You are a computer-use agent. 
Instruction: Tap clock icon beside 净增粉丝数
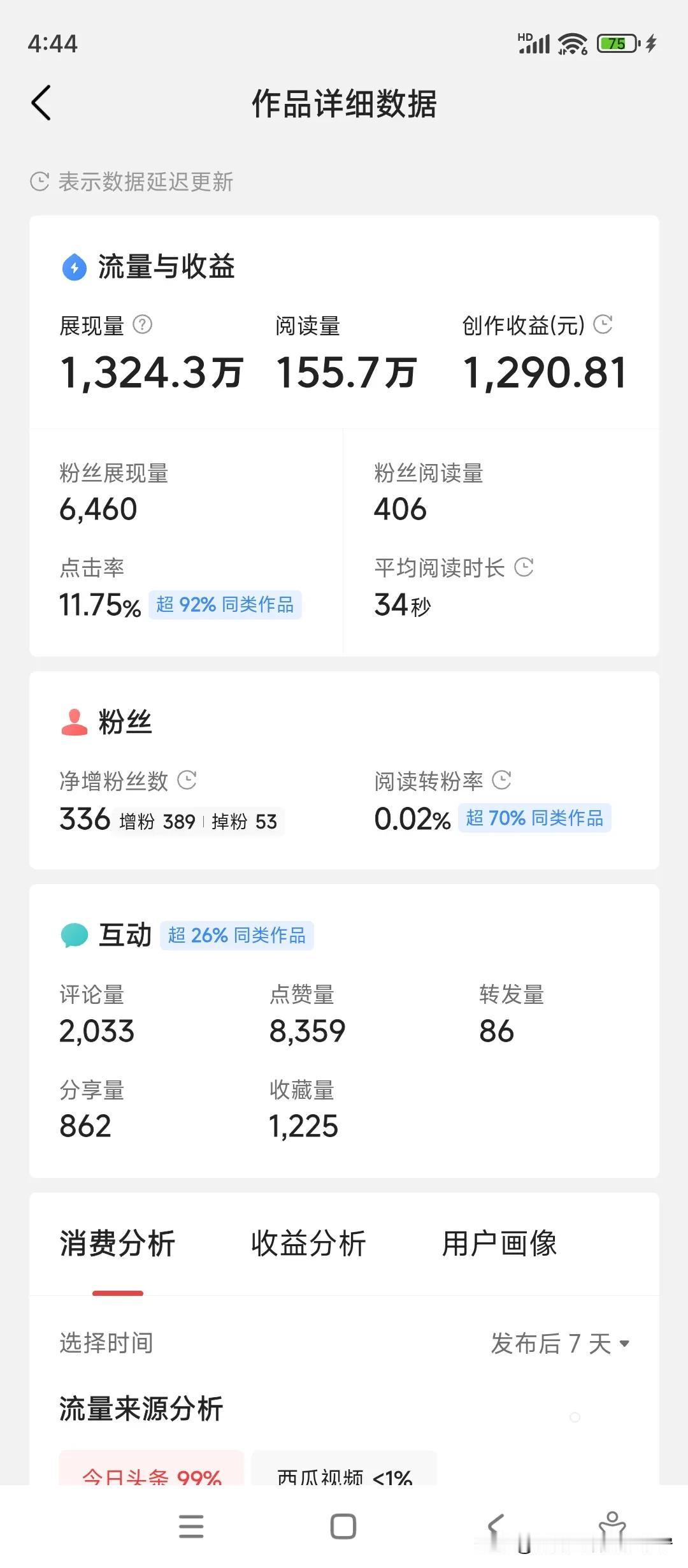(x=187, y=780)
